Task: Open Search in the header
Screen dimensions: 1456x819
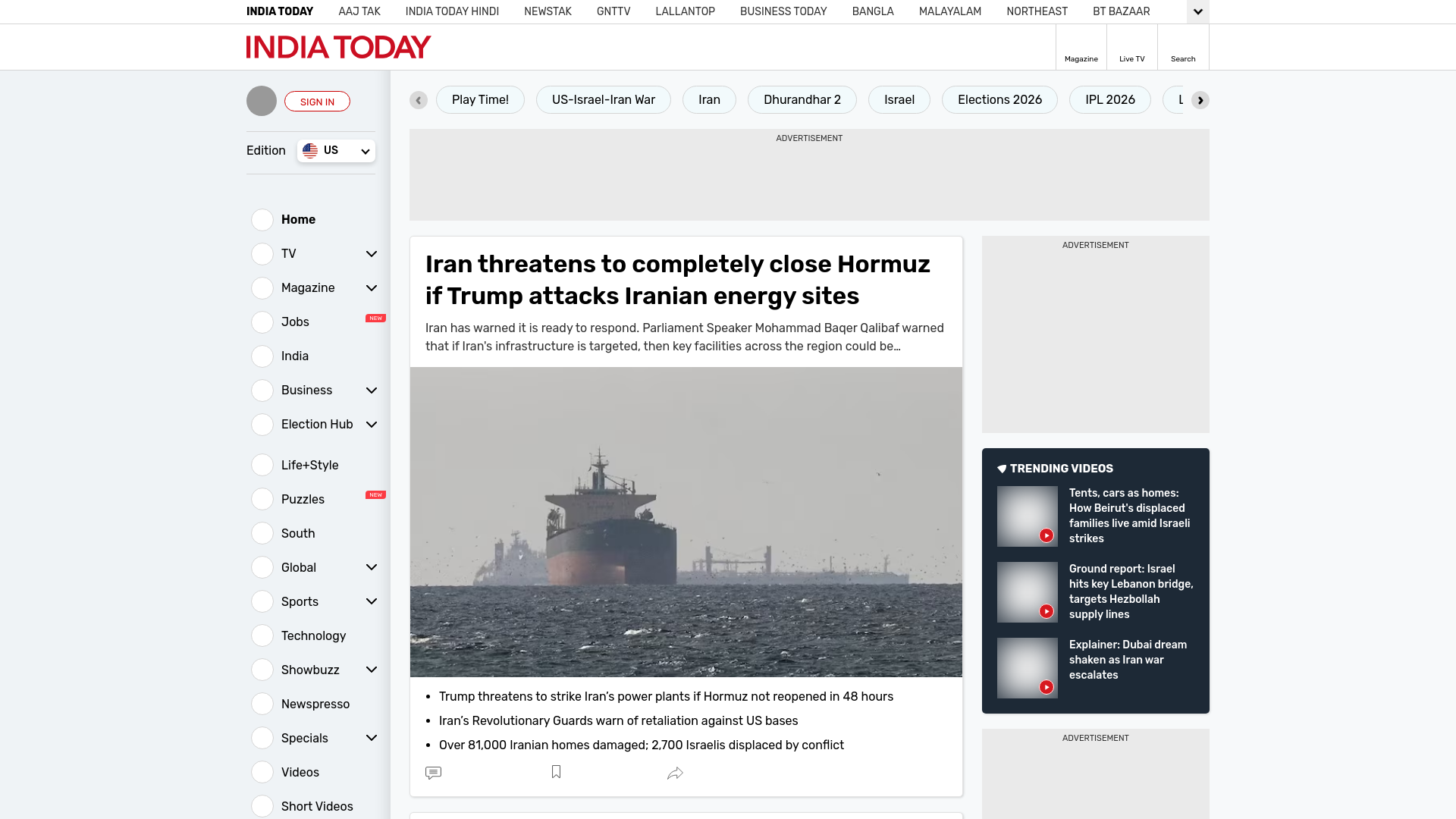Action: coord(1183,47)
